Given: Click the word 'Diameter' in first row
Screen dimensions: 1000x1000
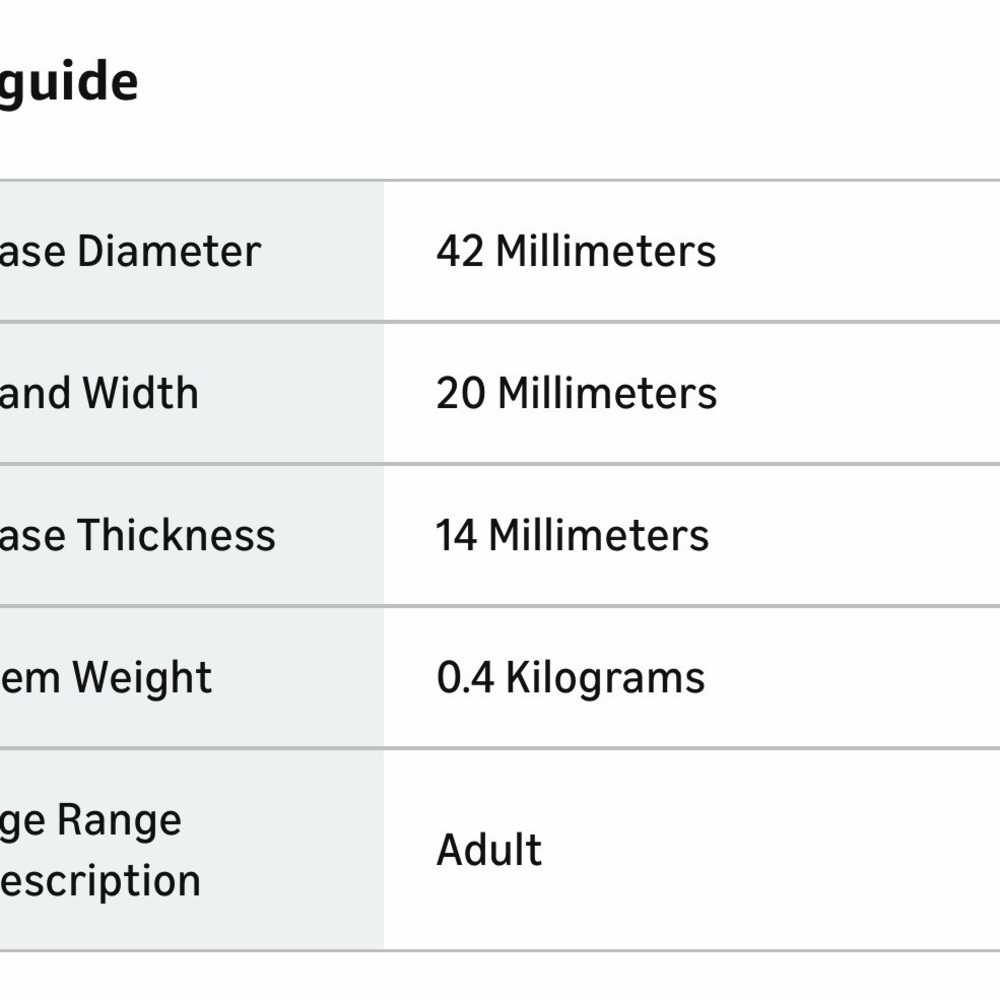Looking at the screenshot, I should pos(169,251).
